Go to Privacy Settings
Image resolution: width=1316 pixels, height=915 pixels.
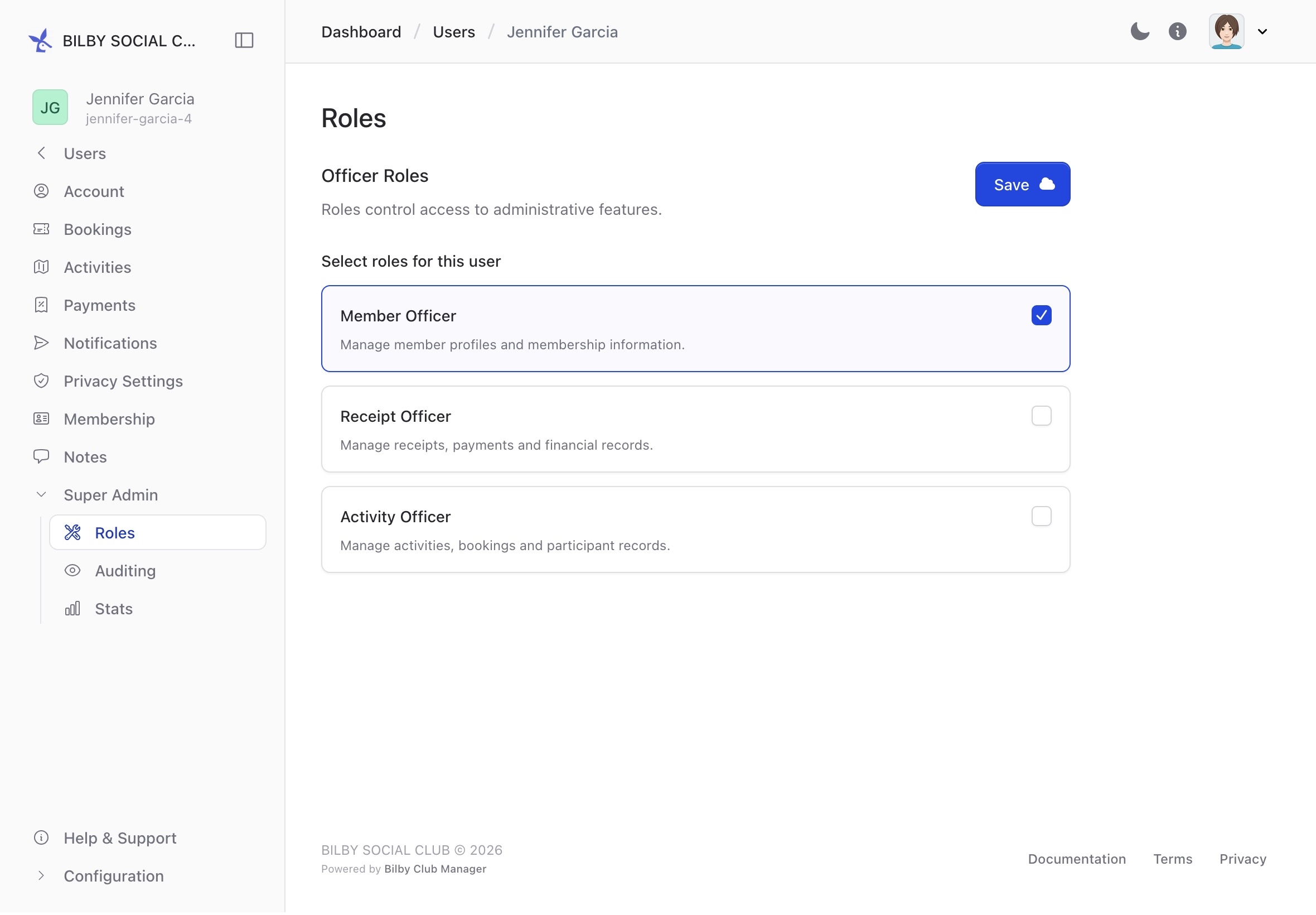(x=124, y=381)
